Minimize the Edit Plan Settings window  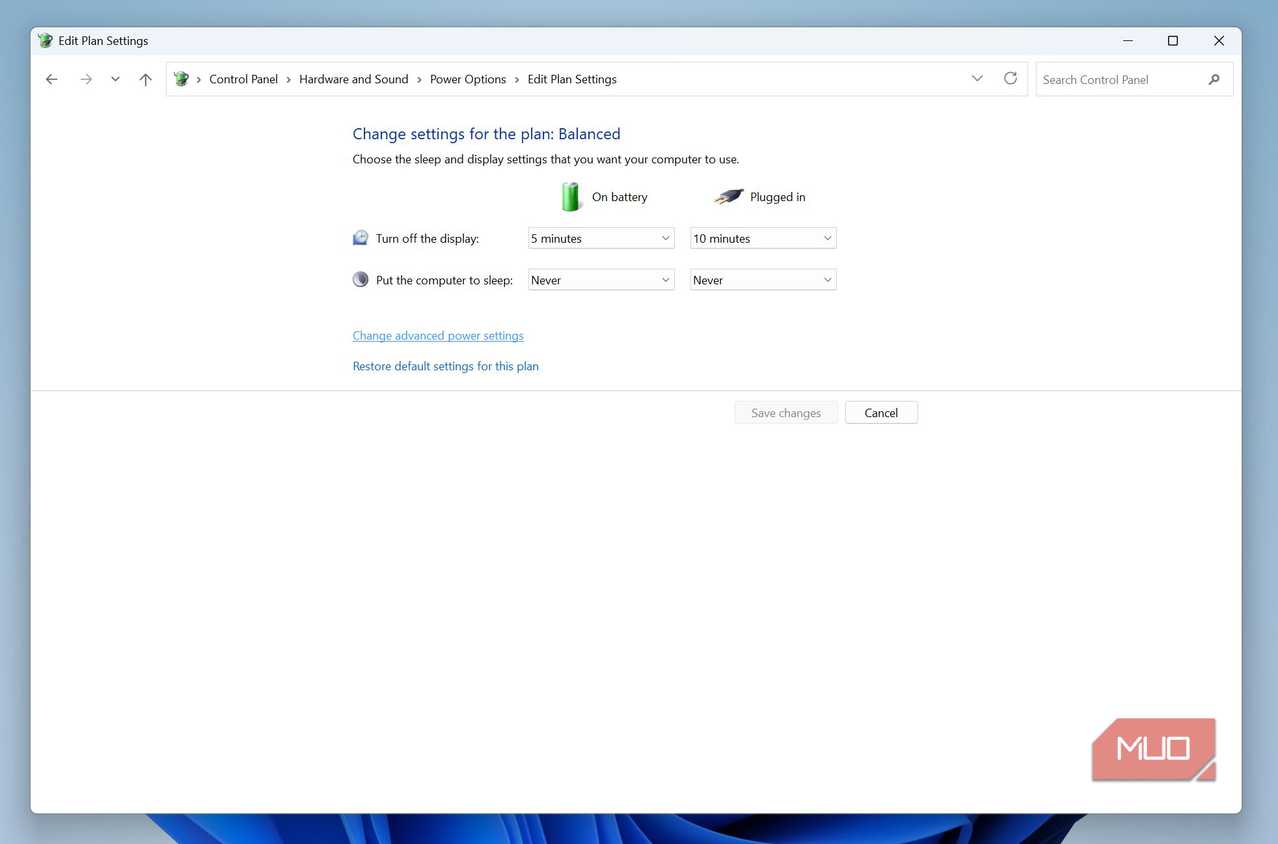pyautogui.click(x=1128, y=41)
